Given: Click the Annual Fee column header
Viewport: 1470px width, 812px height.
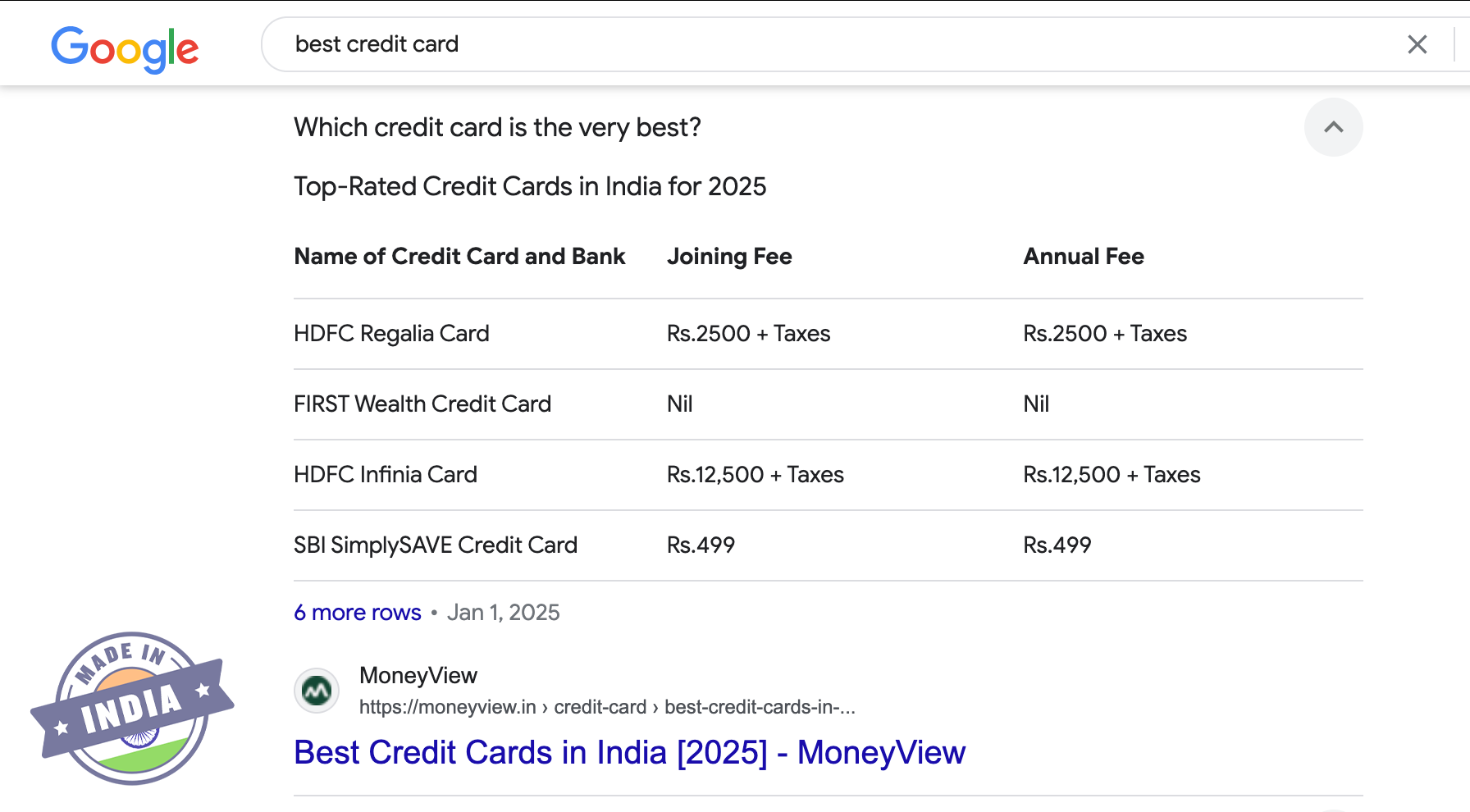Looking at the screenshot, I should pos(1083,257).
